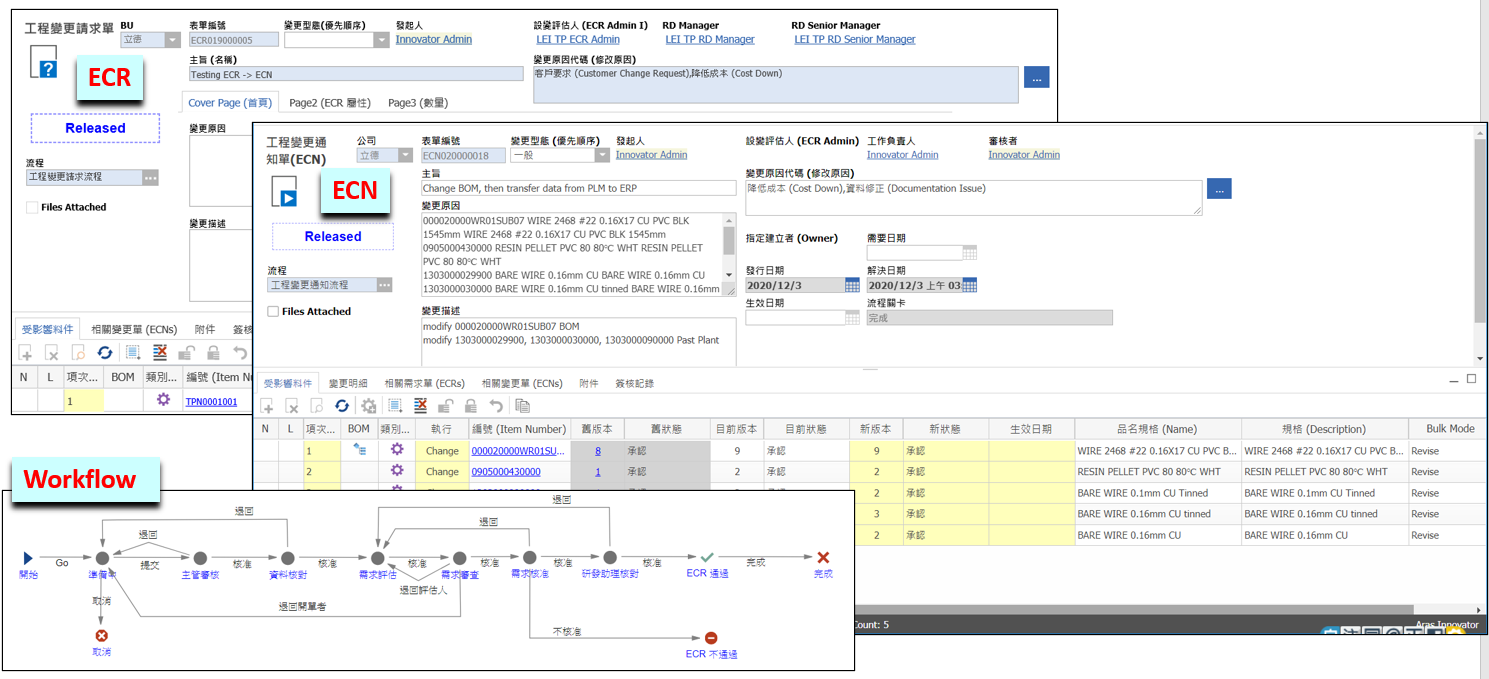Open ECN 附件 tab

pyautogui.click(x=589, y=383)
